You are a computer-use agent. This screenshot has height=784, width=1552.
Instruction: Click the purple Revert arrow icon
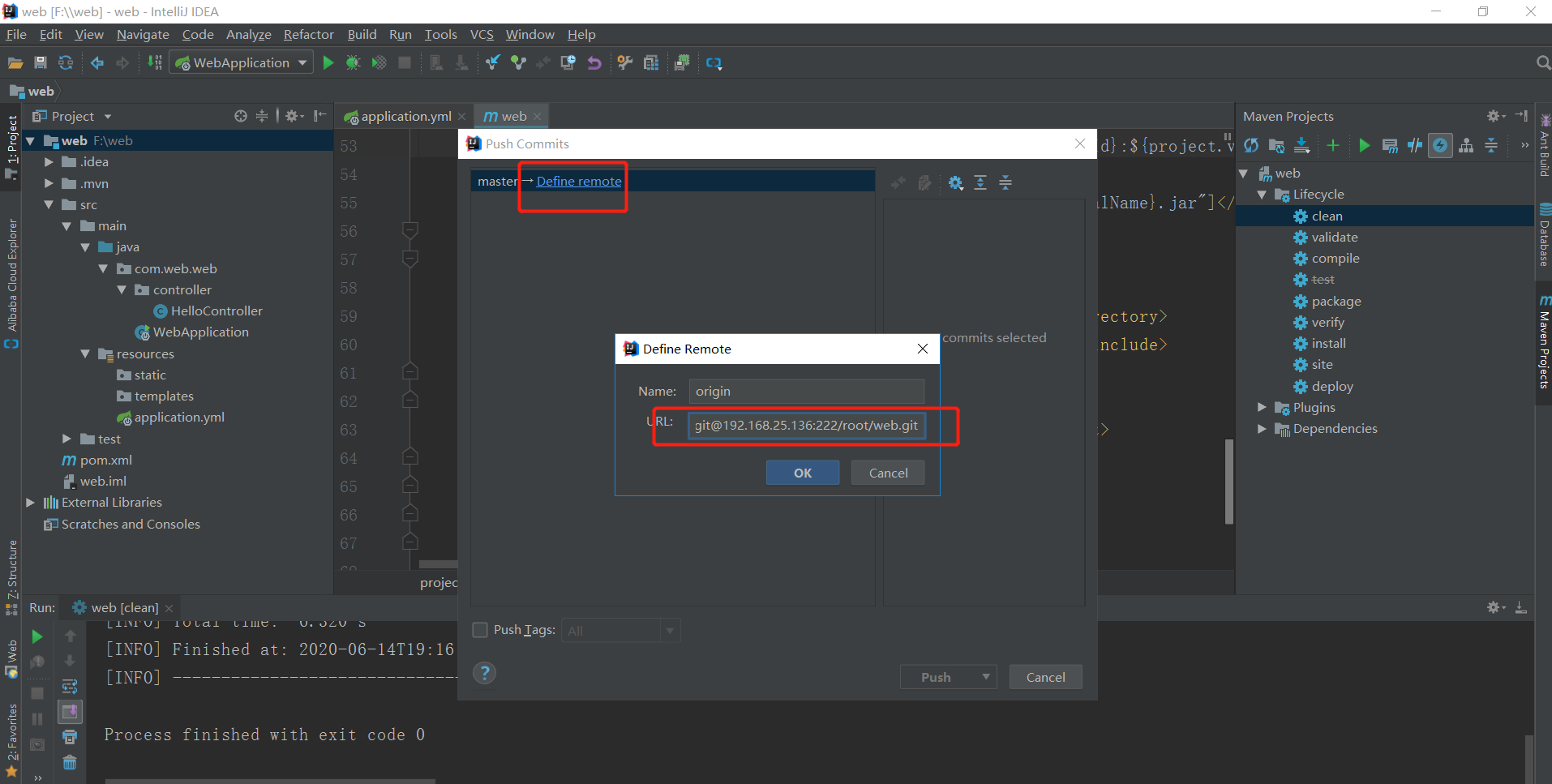coord(594,63)
